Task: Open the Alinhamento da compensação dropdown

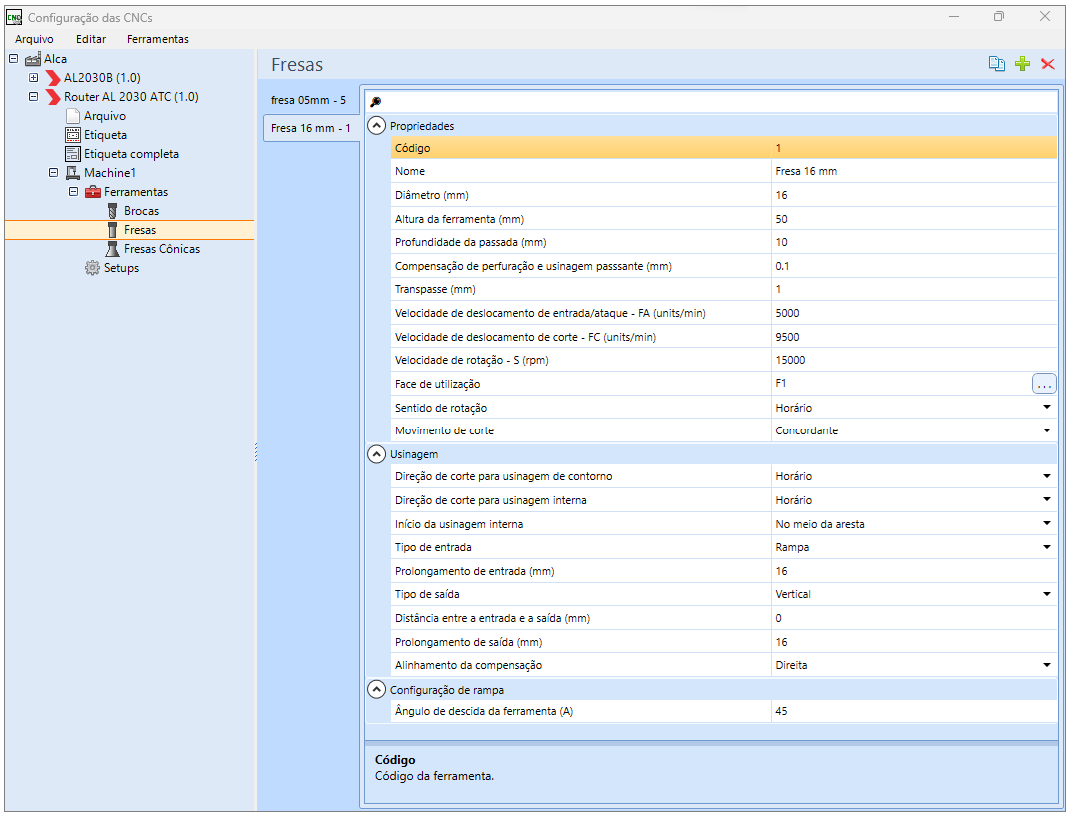Action: point(1046,665)
